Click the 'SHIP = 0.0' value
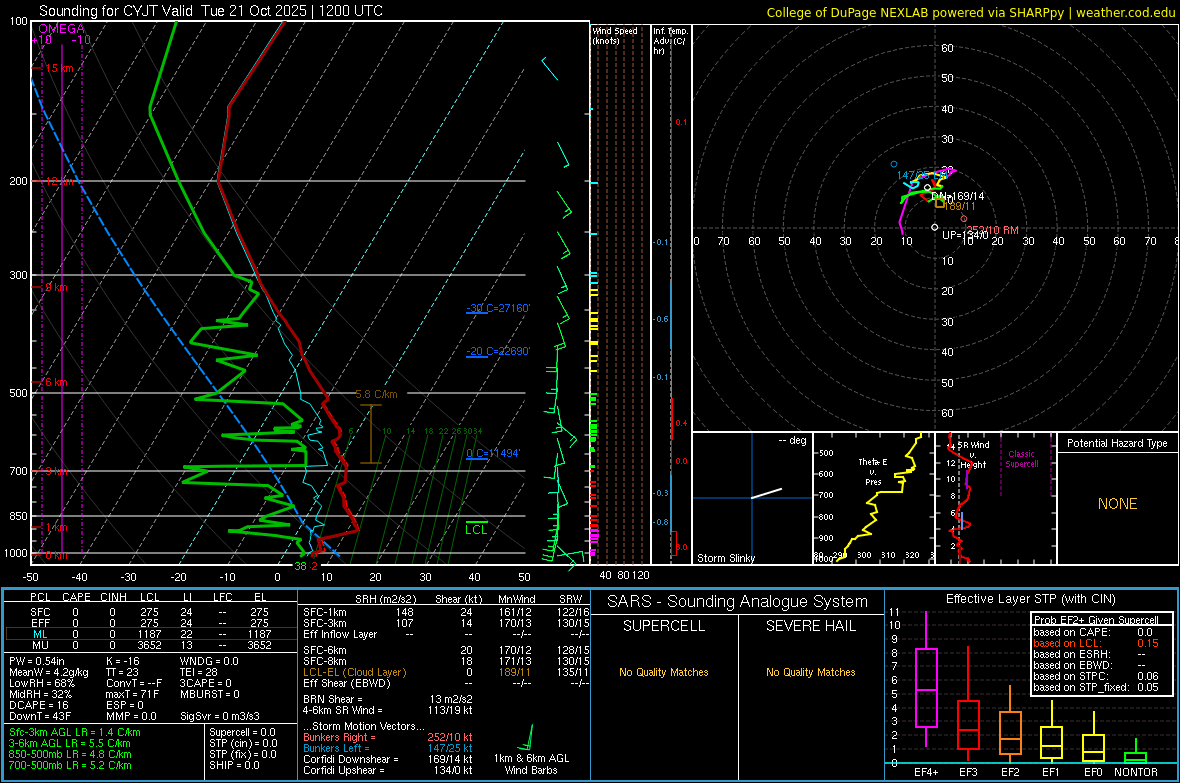Image resolution: width=1180 pixels, height=783 pixels. (234, 765)
